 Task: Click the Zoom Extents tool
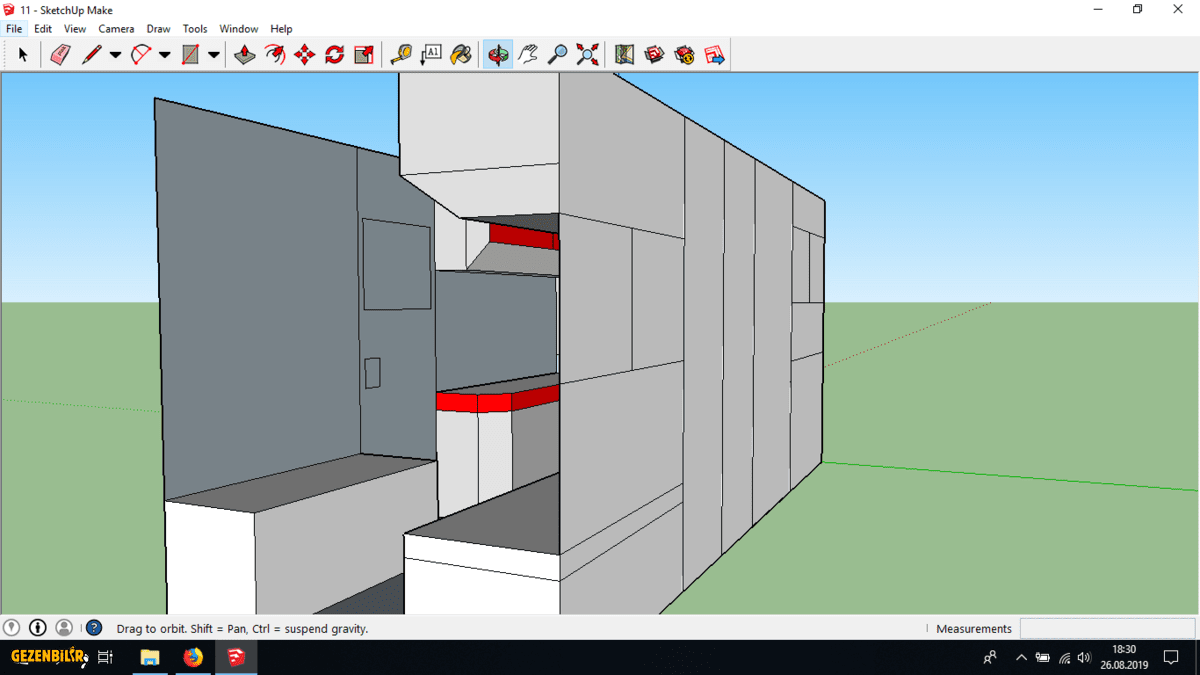tap(588, 55)
